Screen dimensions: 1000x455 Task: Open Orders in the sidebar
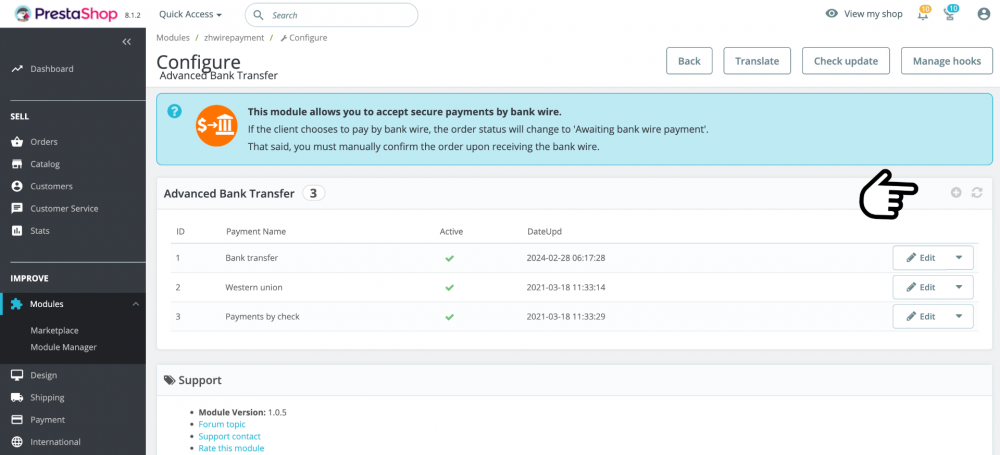click(44, 142)
